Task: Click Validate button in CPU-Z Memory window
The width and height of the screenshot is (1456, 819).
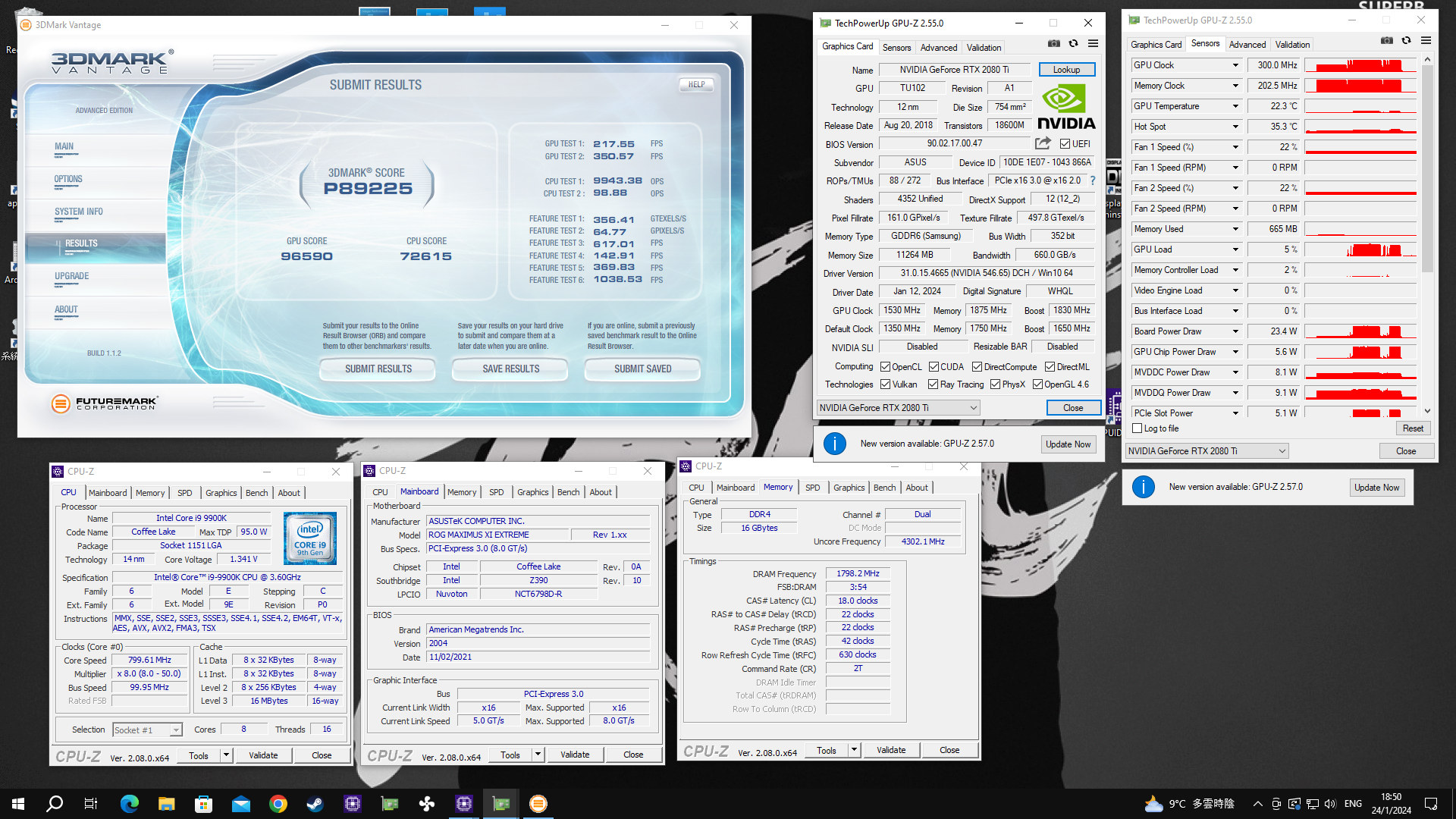Action: coord(891,750)
